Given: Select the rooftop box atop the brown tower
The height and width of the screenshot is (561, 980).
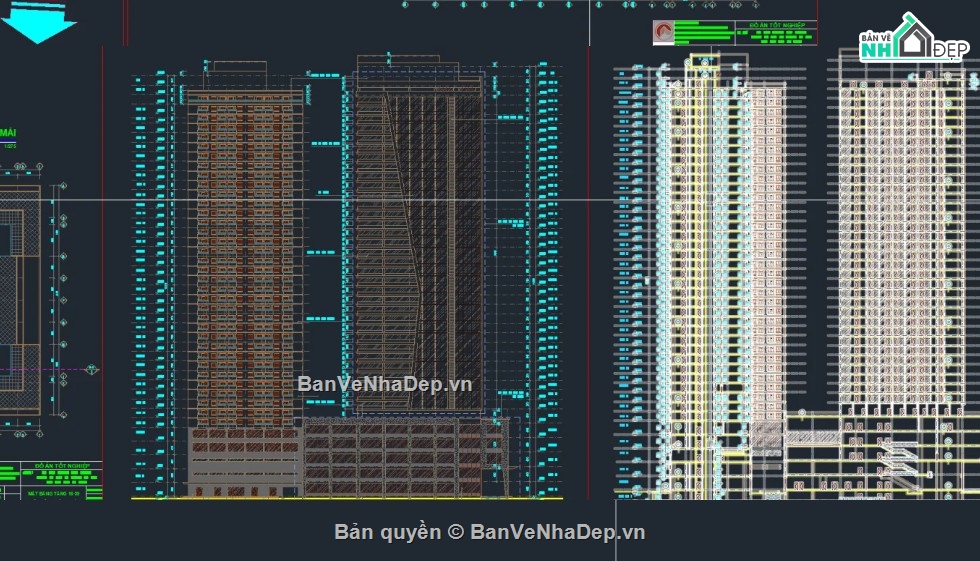Looking at the screenshot, I should point(236,75).
